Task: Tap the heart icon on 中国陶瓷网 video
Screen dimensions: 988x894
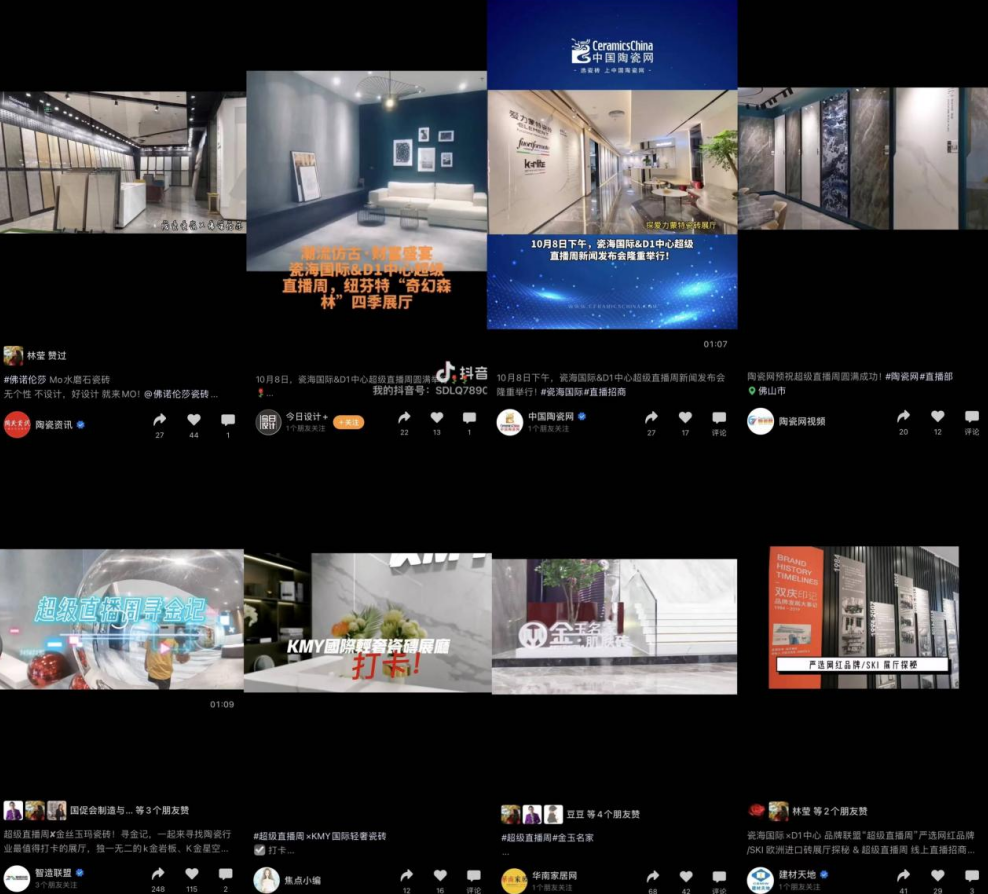Action: pos(685,417)
